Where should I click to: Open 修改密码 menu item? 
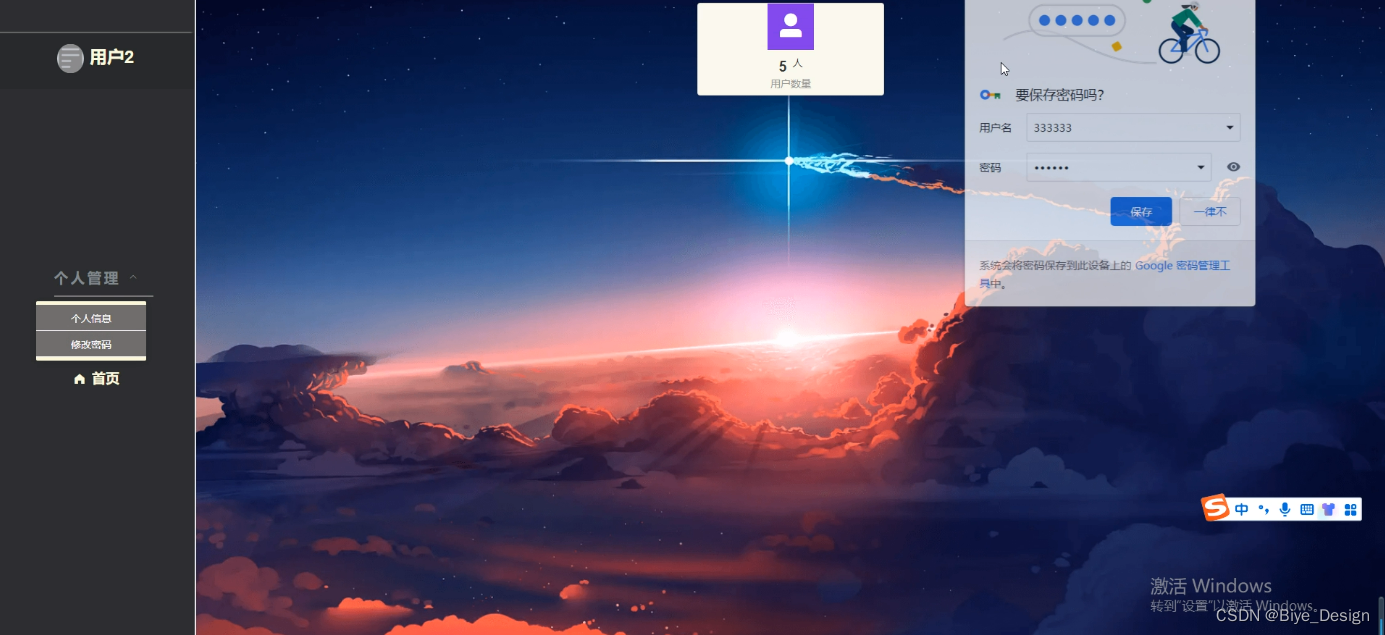tap(91, 344)
